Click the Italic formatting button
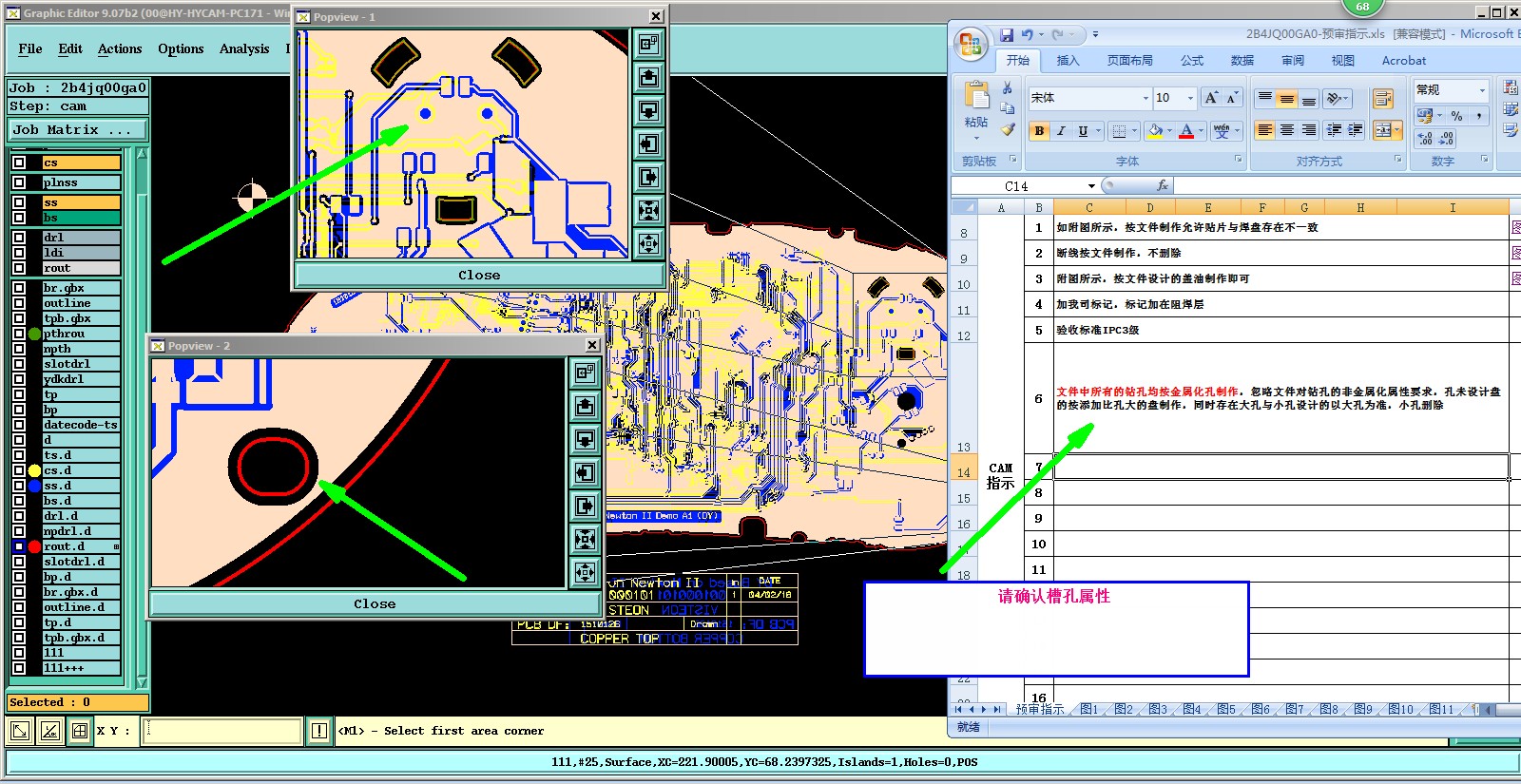The image size is (1521, 784). pyautogui.click(x=1061, y=131)
